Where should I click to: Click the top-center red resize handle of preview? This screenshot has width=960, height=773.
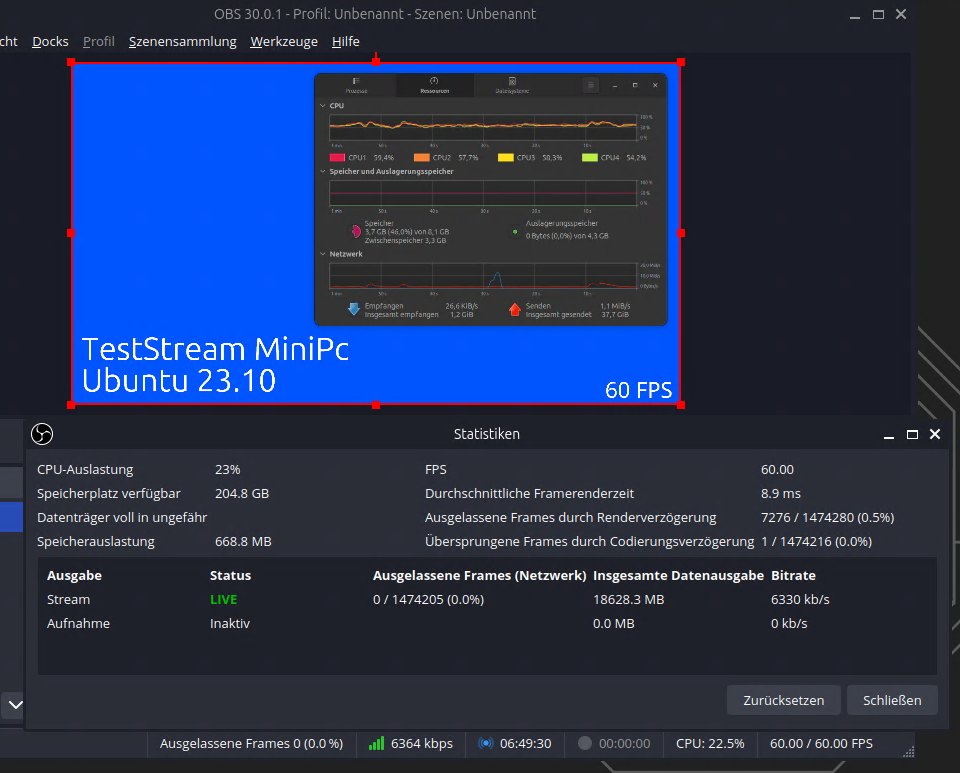click(376, 61)
